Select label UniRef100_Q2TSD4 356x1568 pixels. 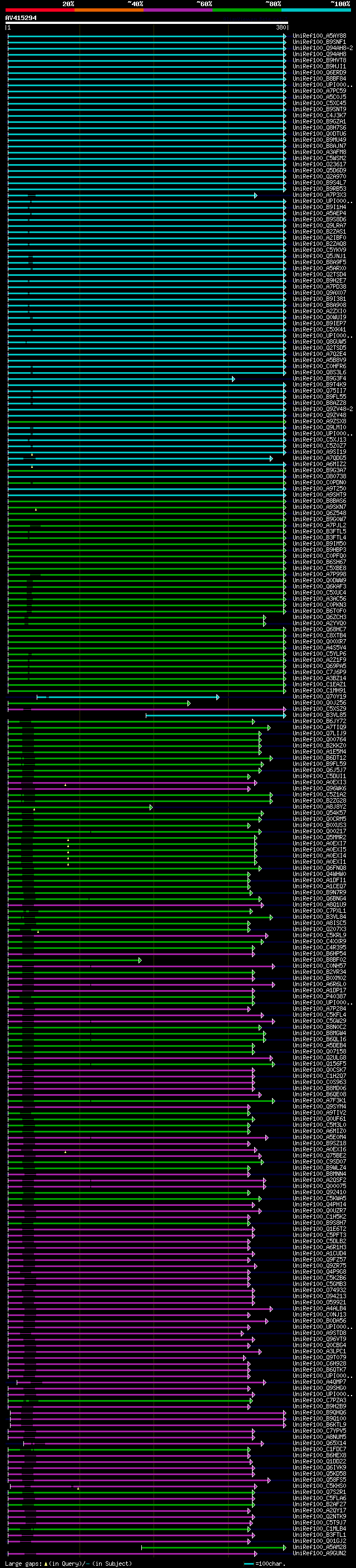[319, 275]
